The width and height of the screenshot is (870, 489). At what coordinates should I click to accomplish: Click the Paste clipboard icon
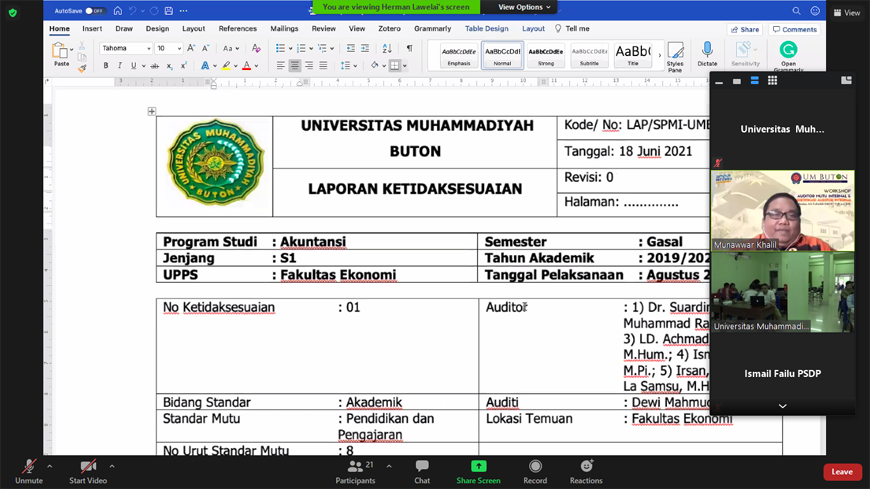59,51
